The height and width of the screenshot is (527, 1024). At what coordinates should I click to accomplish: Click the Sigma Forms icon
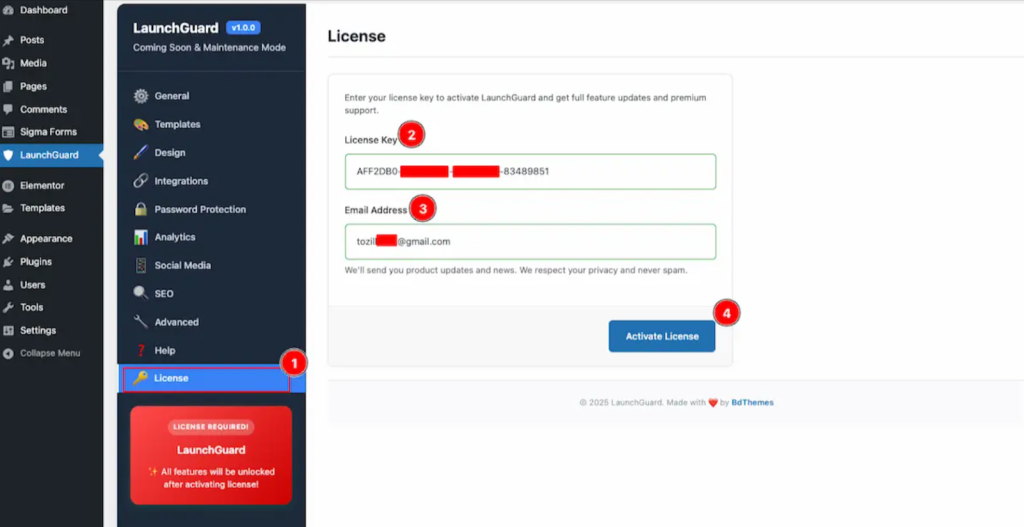pos(8,132)
